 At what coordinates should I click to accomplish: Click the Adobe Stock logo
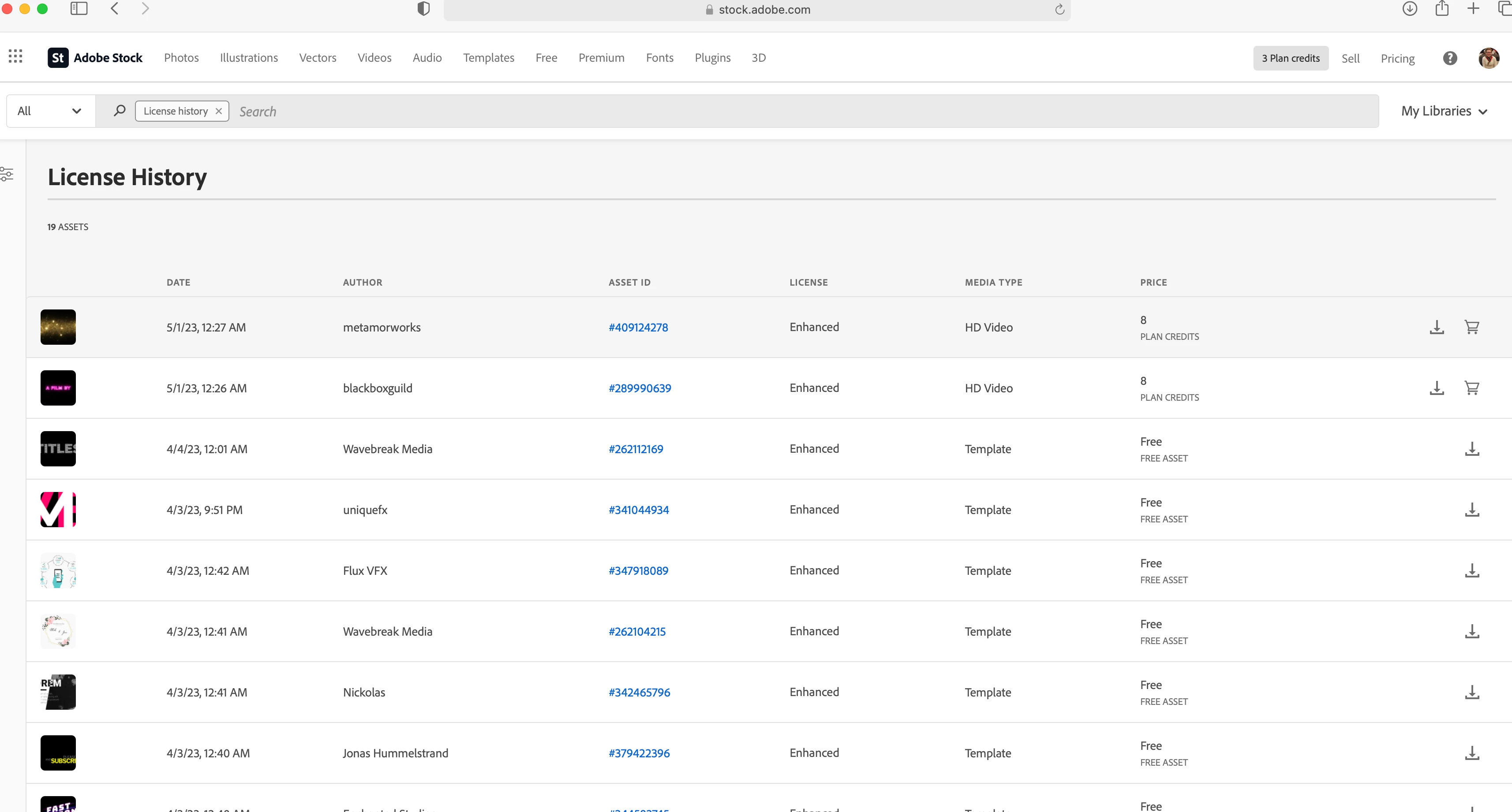[x=95, y=57]
